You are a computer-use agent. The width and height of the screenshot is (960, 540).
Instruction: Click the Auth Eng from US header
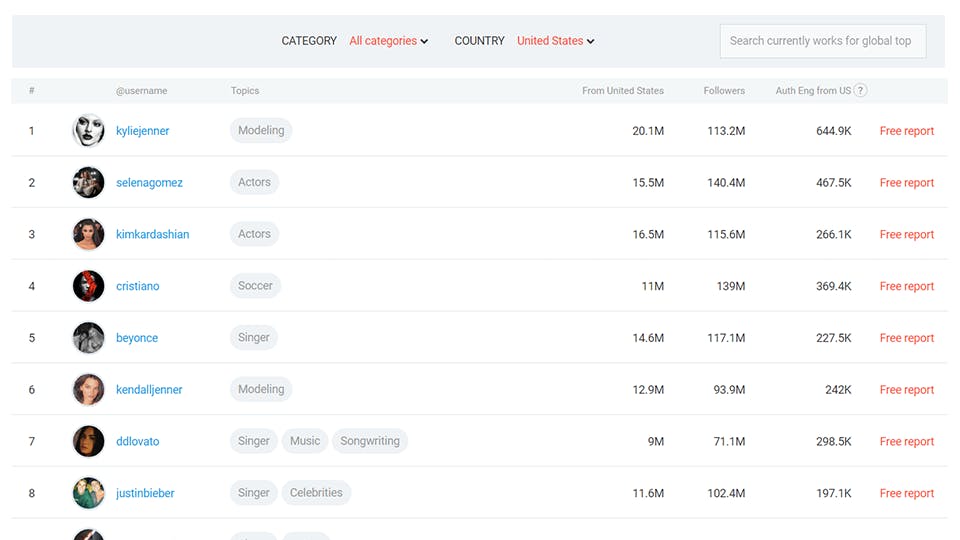pyautogui.click(x=813, y=91)
